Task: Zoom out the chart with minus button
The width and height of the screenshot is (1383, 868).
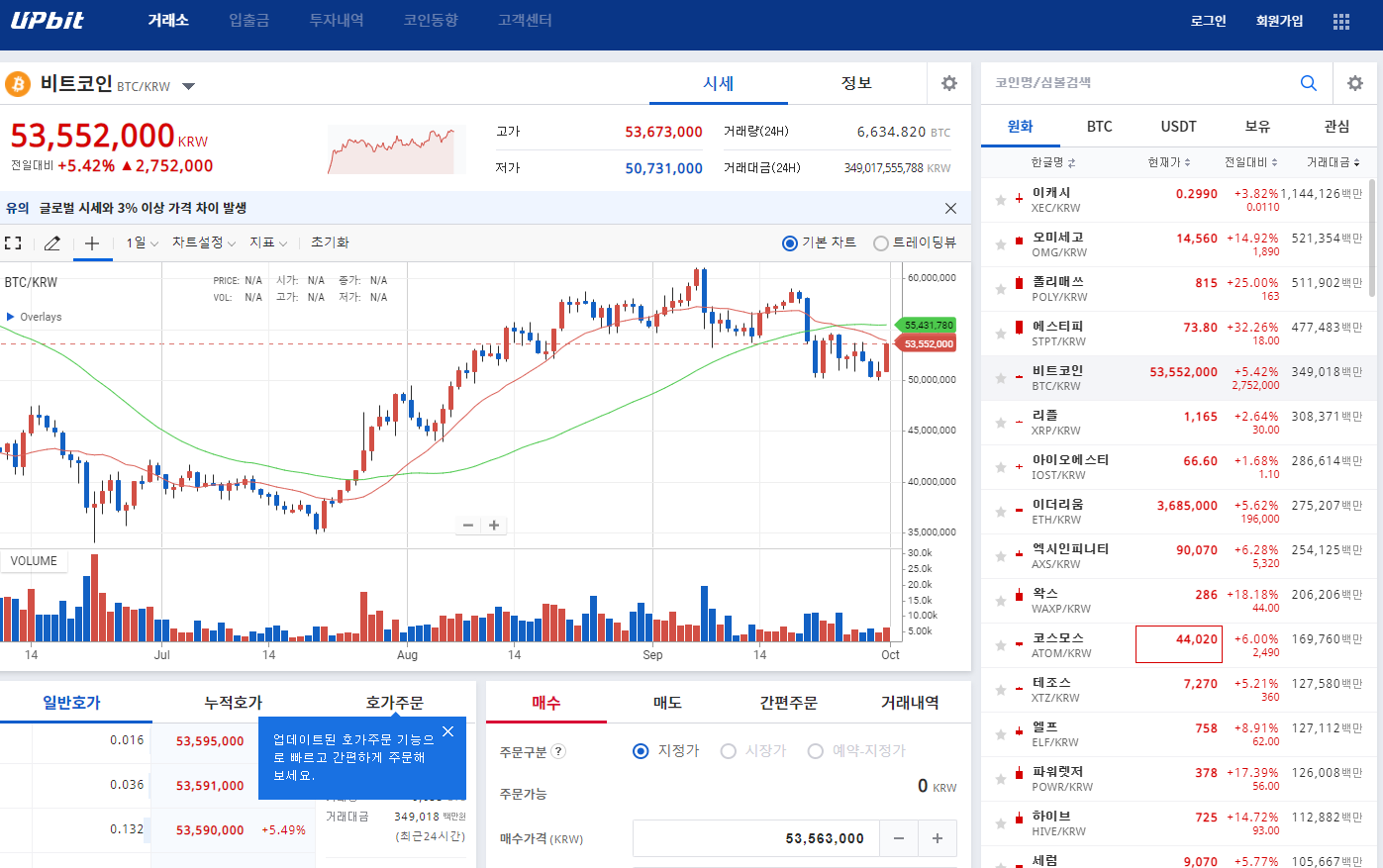Action: coord(468,526)
